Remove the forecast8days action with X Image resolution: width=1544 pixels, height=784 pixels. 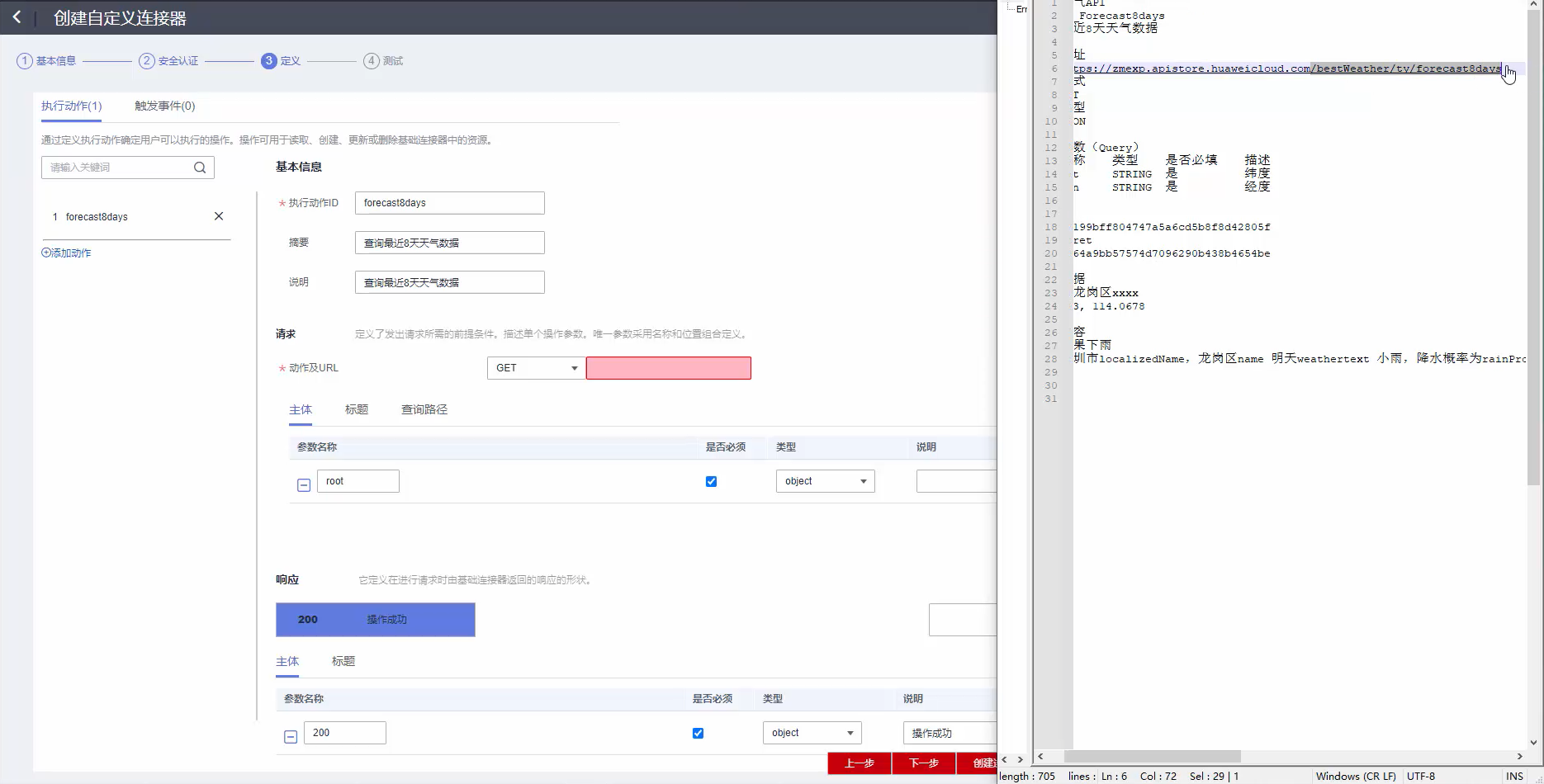(219, 216)
